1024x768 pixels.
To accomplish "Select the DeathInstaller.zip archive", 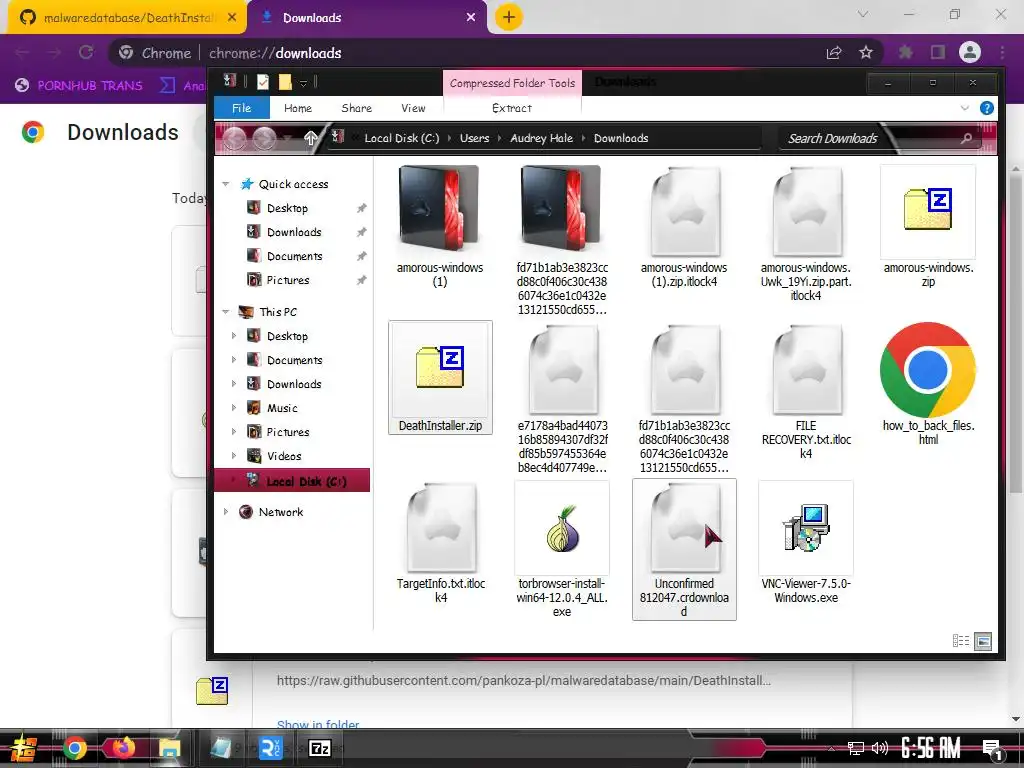I will (440, 377).
